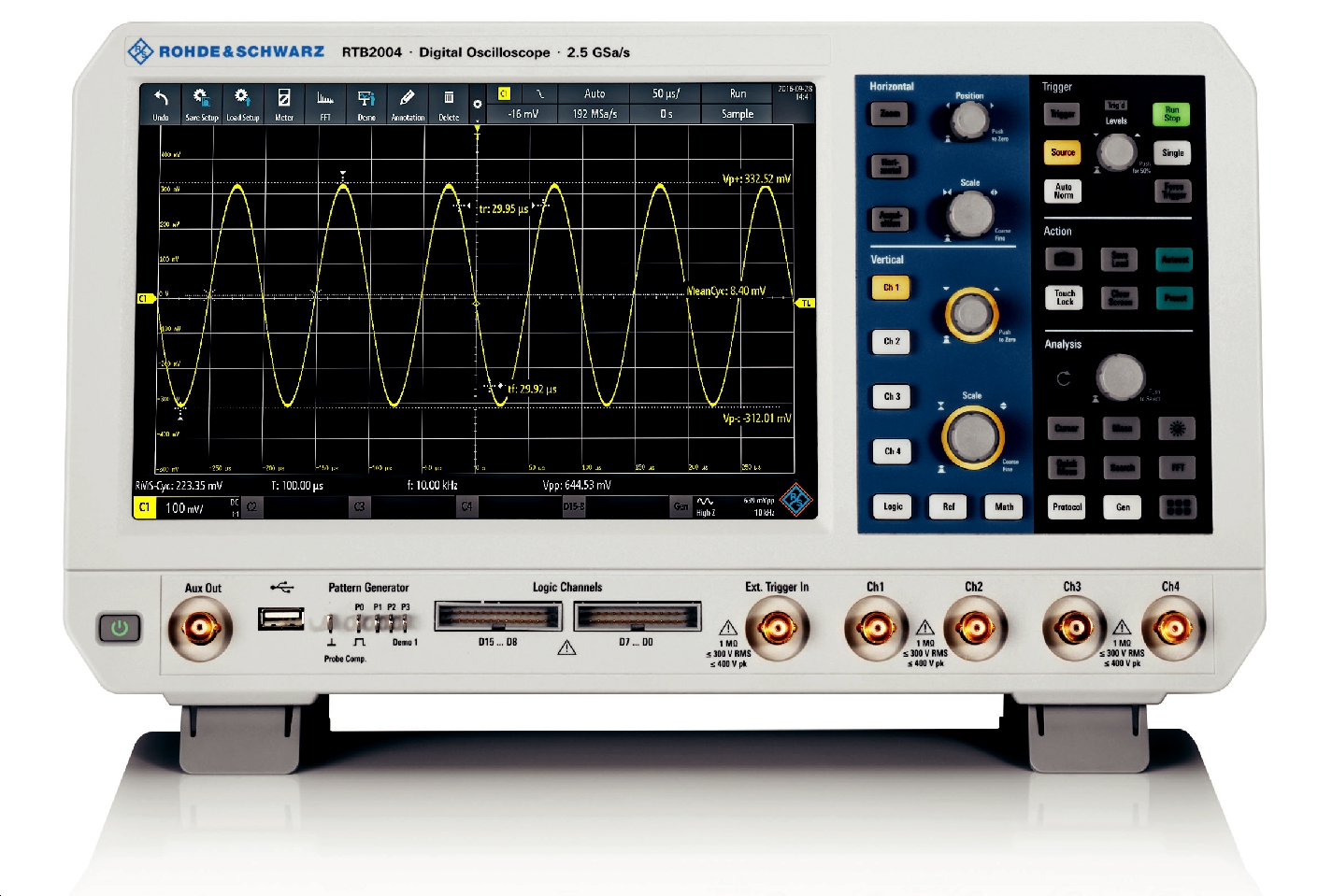Toggle the Touch Lock key
Viewport: 1318px width, 896px height.
(x=1064, y=297)
